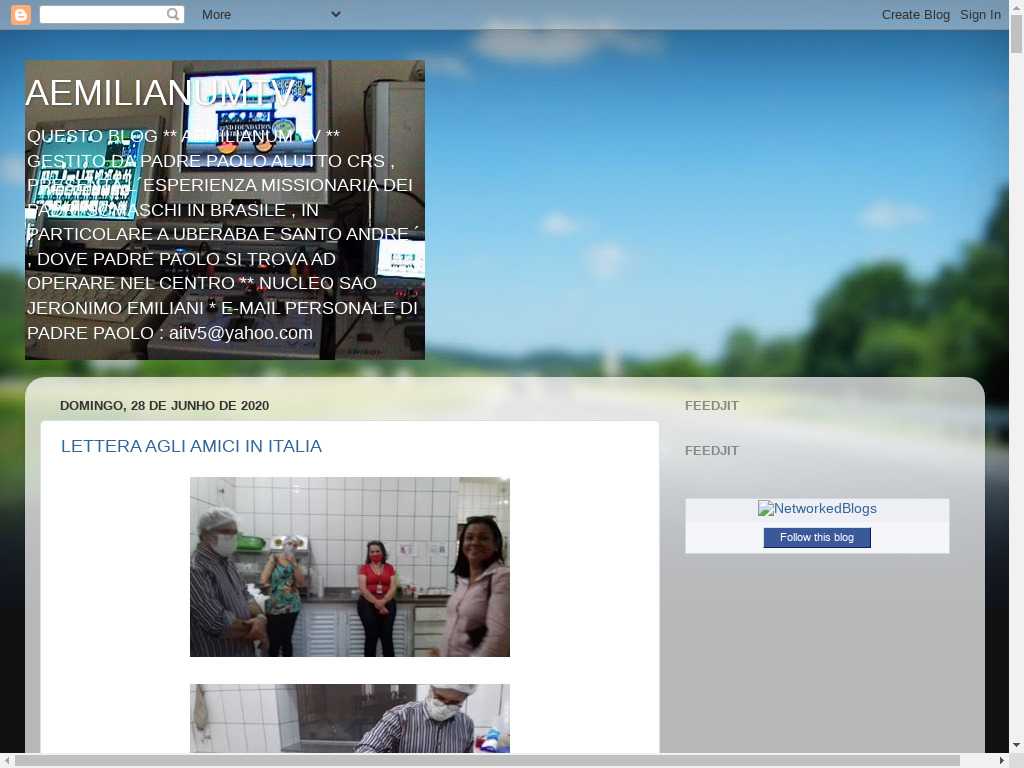Focus the Blogger navbar search field
The width and height of the screenshot is (1024, 768).
102,14
